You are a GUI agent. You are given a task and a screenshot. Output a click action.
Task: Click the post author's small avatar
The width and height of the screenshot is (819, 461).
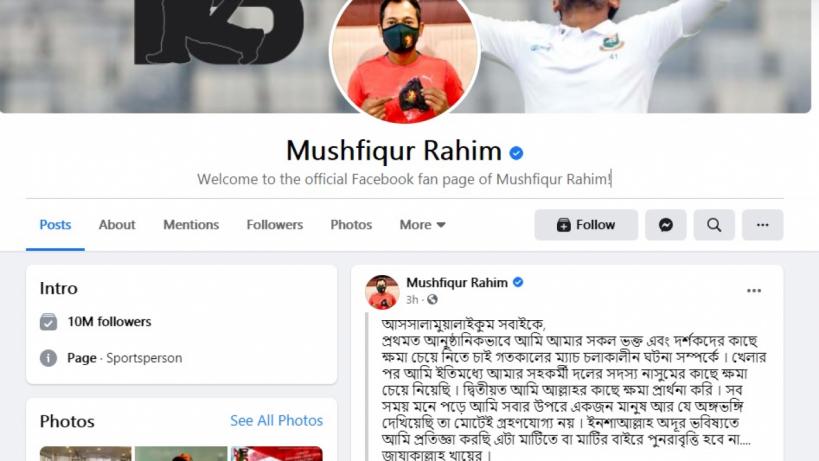382,292
